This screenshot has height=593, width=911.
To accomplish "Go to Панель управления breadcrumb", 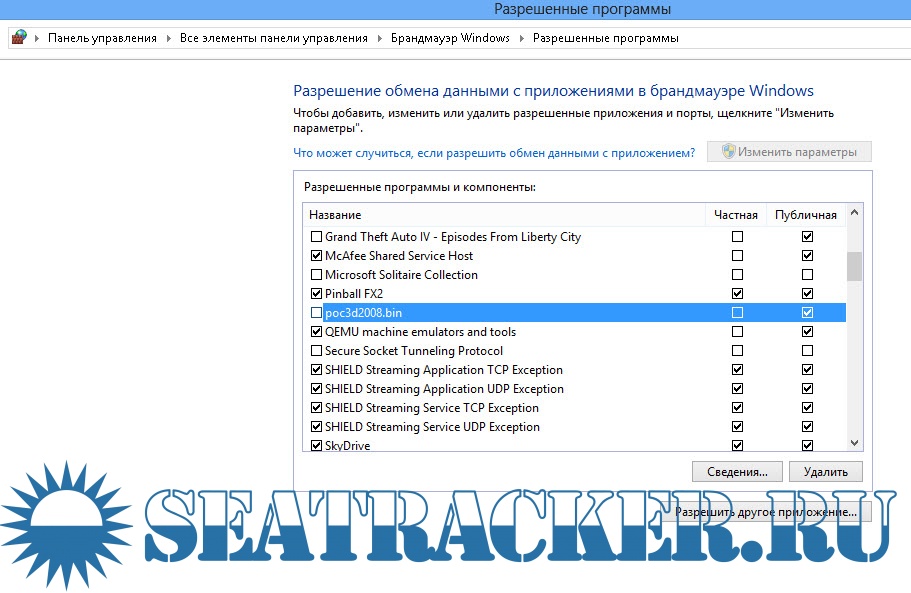I will click(102, 38).
